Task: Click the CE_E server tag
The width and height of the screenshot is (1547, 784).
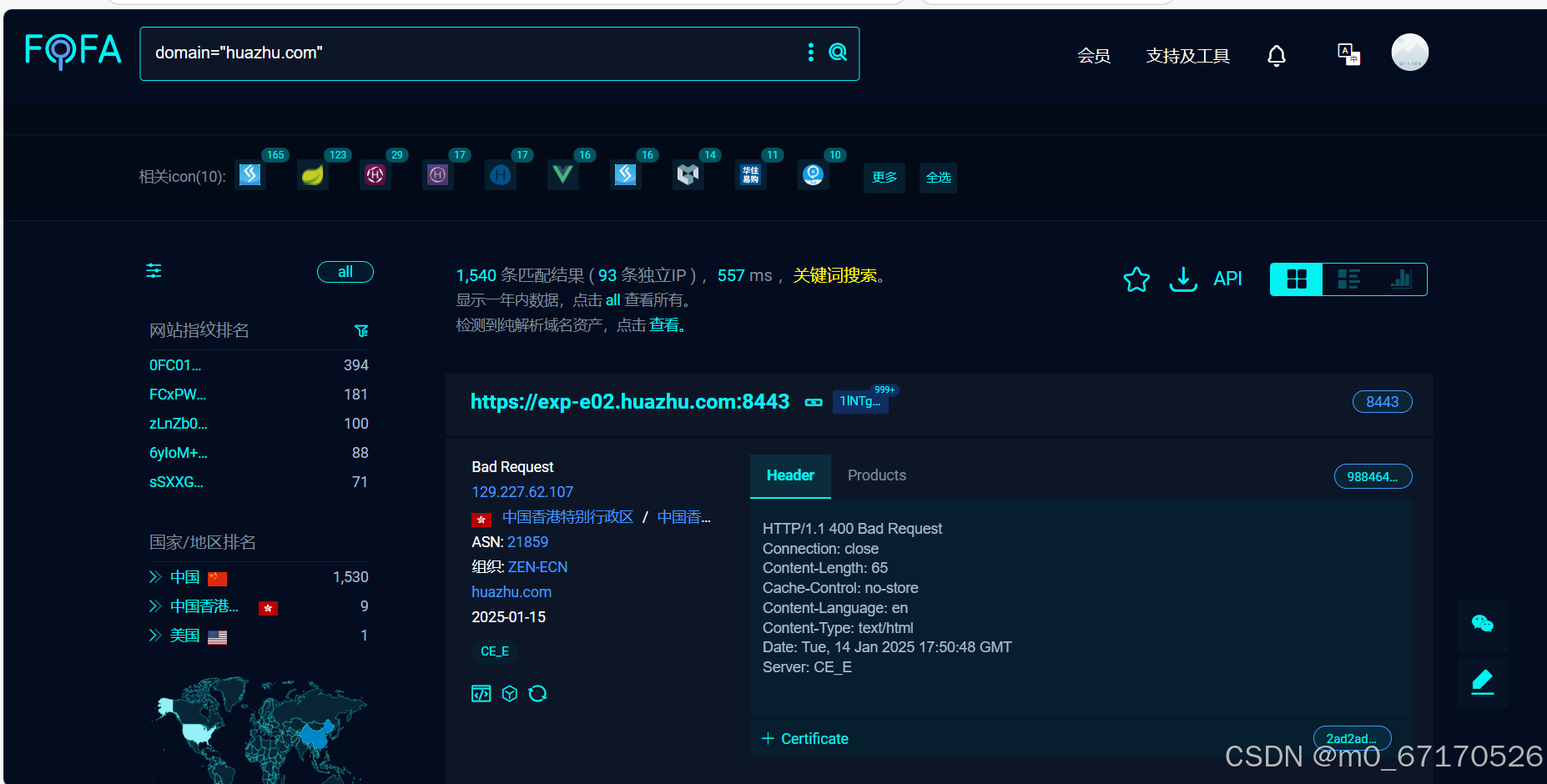Action: [495, 651]
